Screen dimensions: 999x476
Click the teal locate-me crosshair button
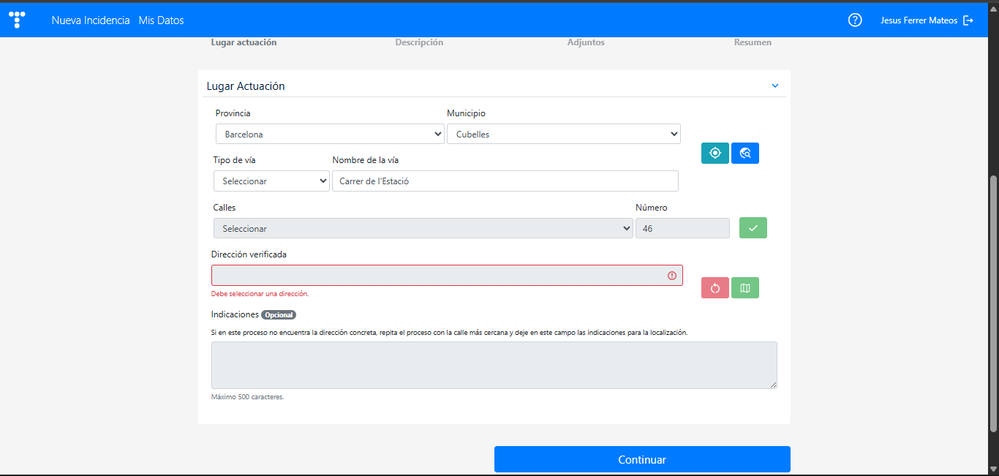(715, 153)
